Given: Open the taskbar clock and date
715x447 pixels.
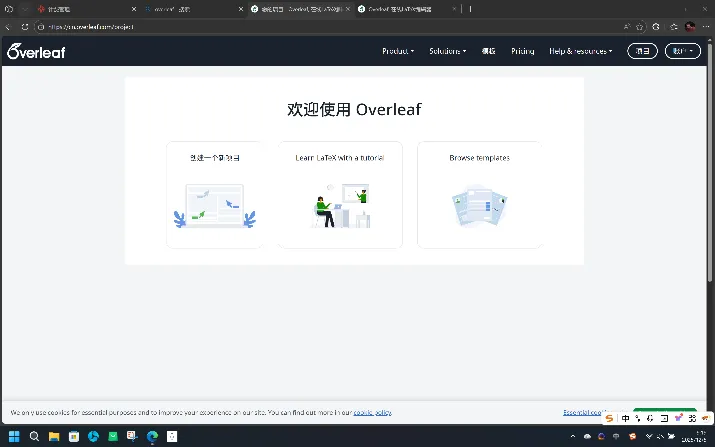Looking at the screenshot, I should (694, 437).
